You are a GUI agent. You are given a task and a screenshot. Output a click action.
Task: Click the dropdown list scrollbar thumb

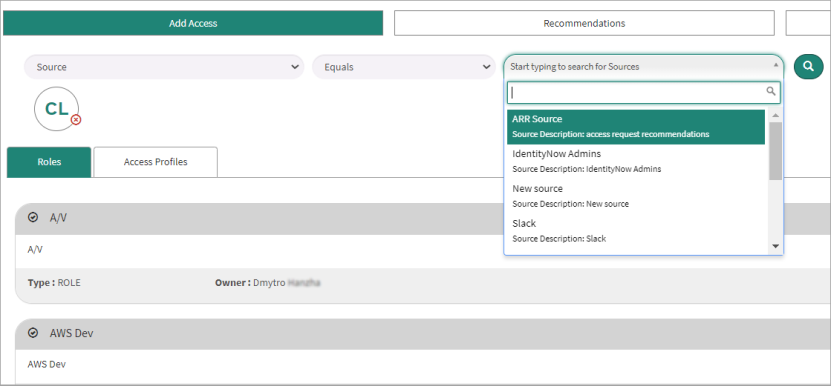tap(775, 151)
